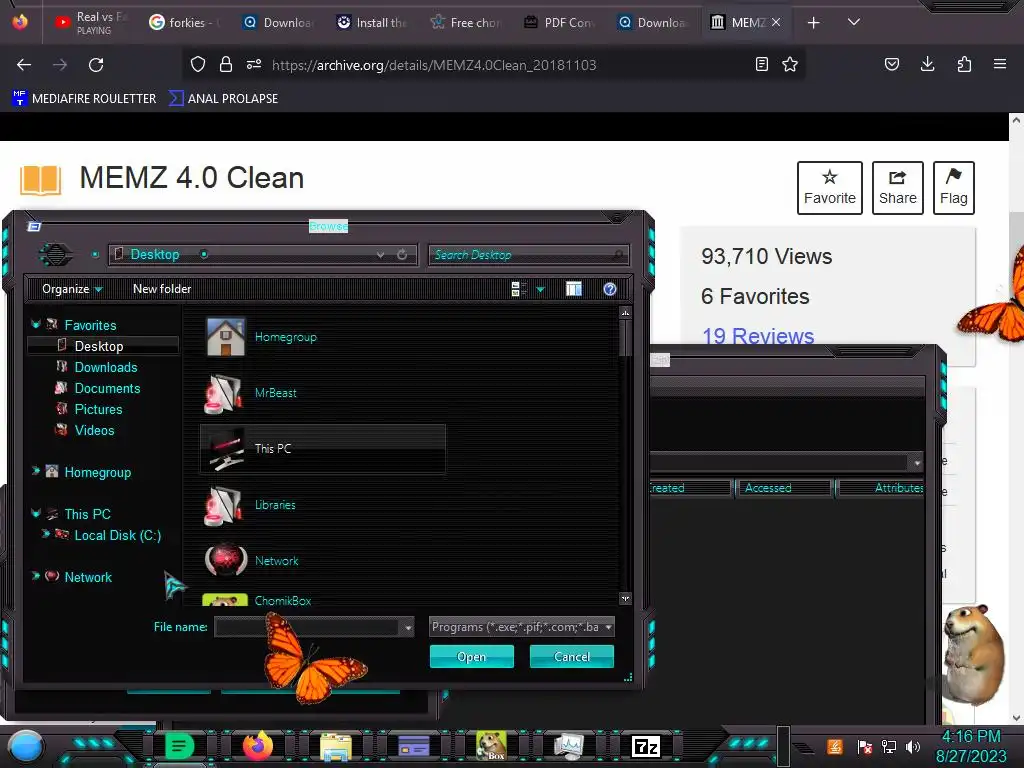Close the MEMZ tab
Screen dimensions: 1024x768
[x=776, y=22]
